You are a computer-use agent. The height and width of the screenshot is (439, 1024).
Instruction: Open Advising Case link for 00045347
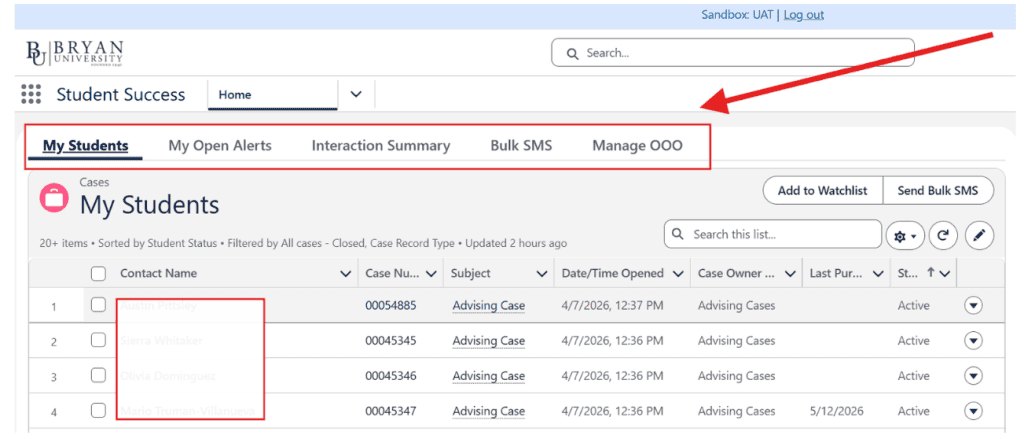click(488, 411)
